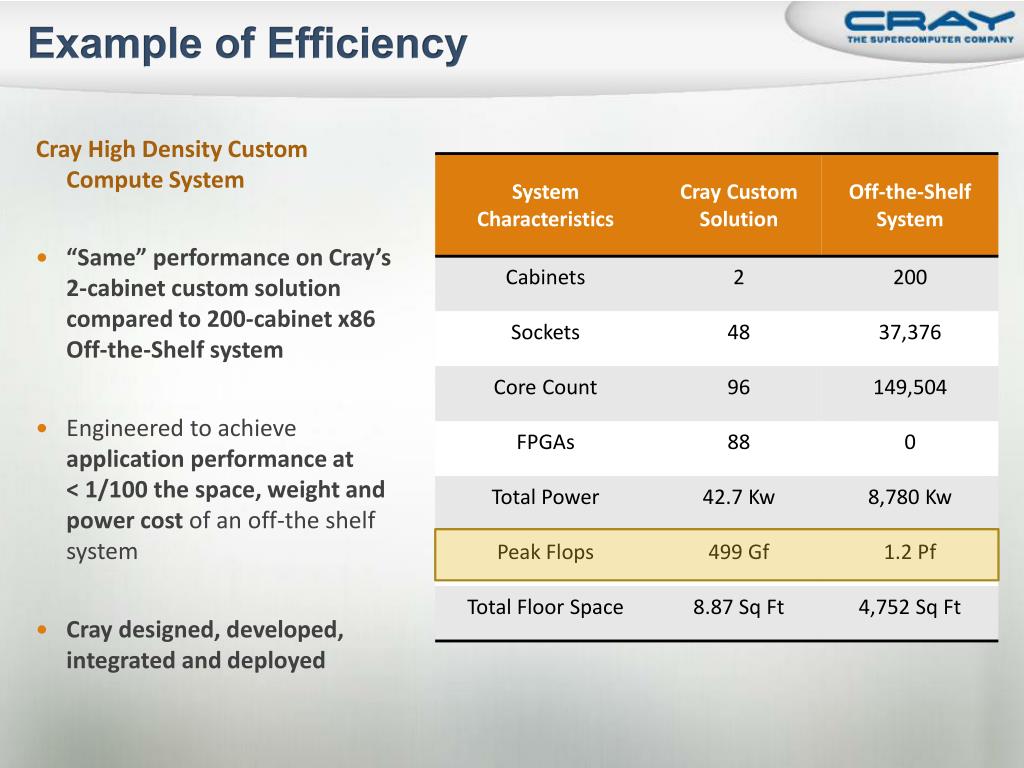Select the highlighted "Peak Flops" label
This screenshot has height=768, width=1024.
click(x=545, y=552)
